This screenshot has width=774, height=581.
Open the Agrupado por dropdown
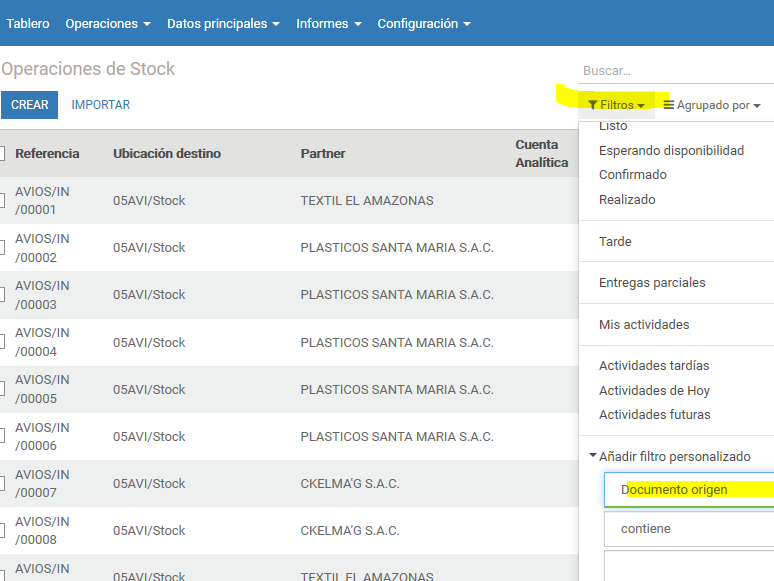712,105
